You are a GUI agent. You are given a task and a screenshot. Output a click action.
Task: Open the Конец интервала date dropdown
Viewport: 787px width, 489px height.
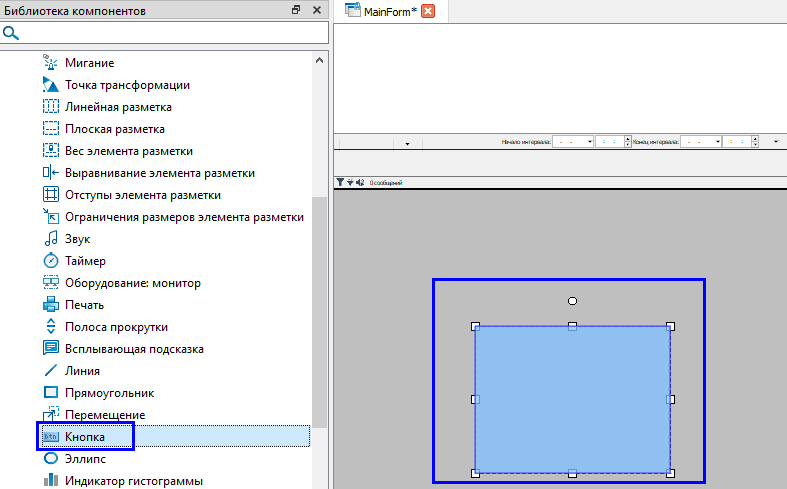717,142
